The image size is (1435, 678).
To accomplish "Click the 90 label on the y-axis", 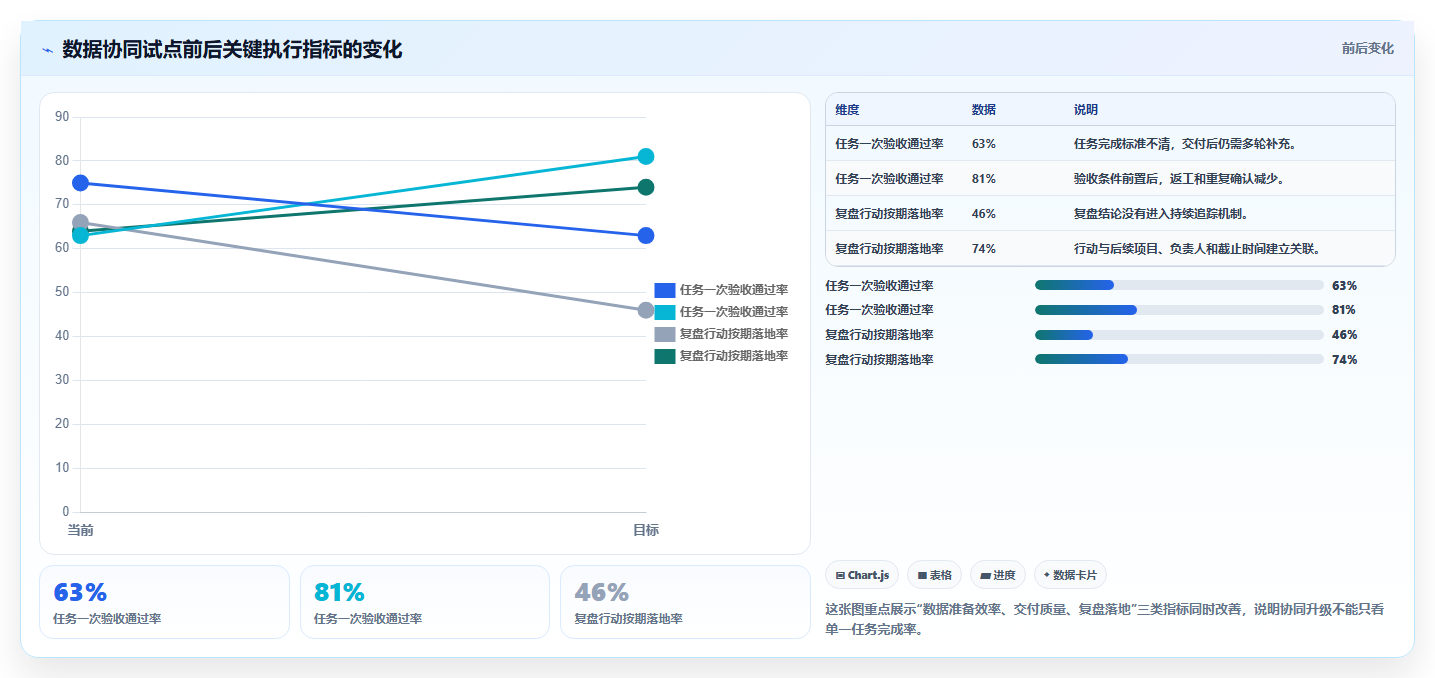I will click(62, 117).
